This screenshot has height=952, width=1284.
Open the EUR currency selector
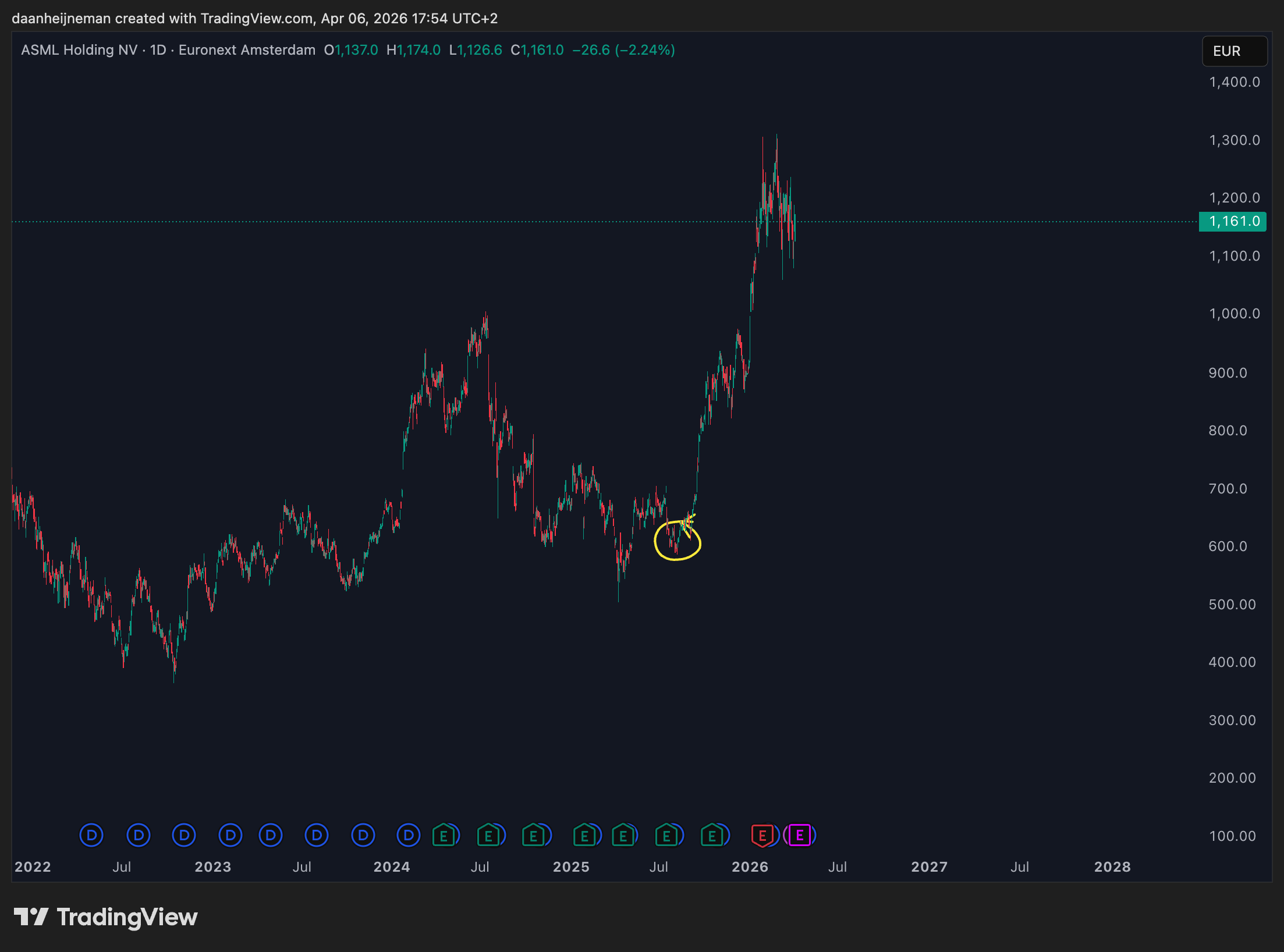(x=1235, y=51)
